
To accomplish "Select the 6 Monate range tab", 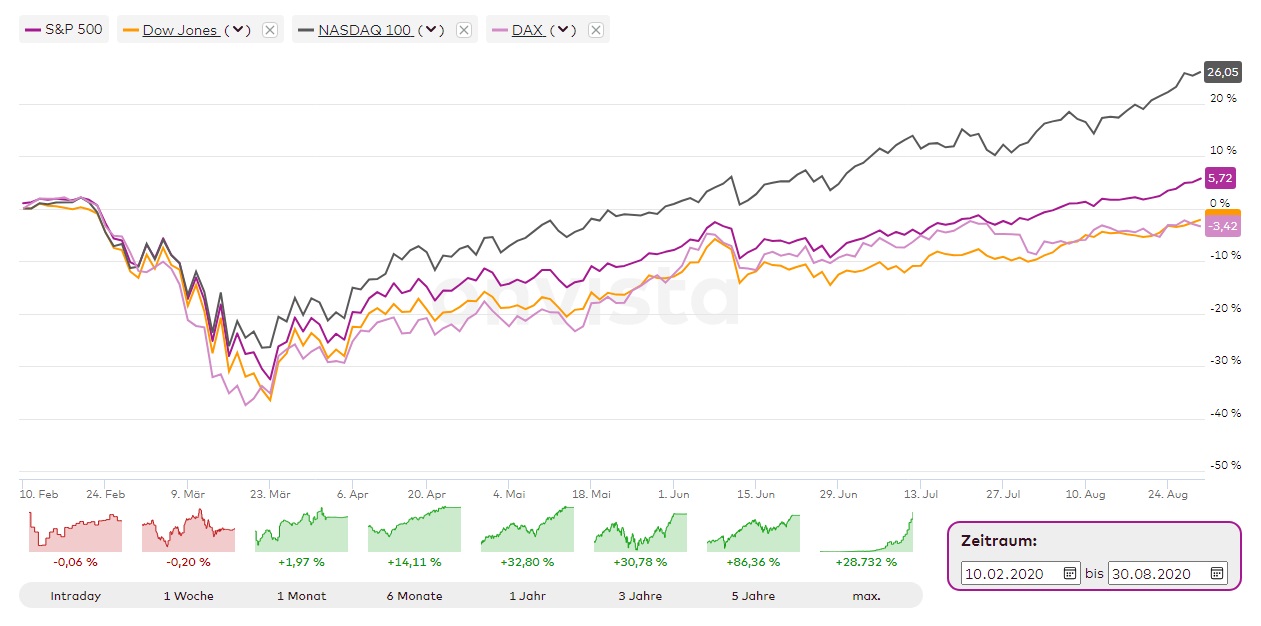I will tap(414, 596).
